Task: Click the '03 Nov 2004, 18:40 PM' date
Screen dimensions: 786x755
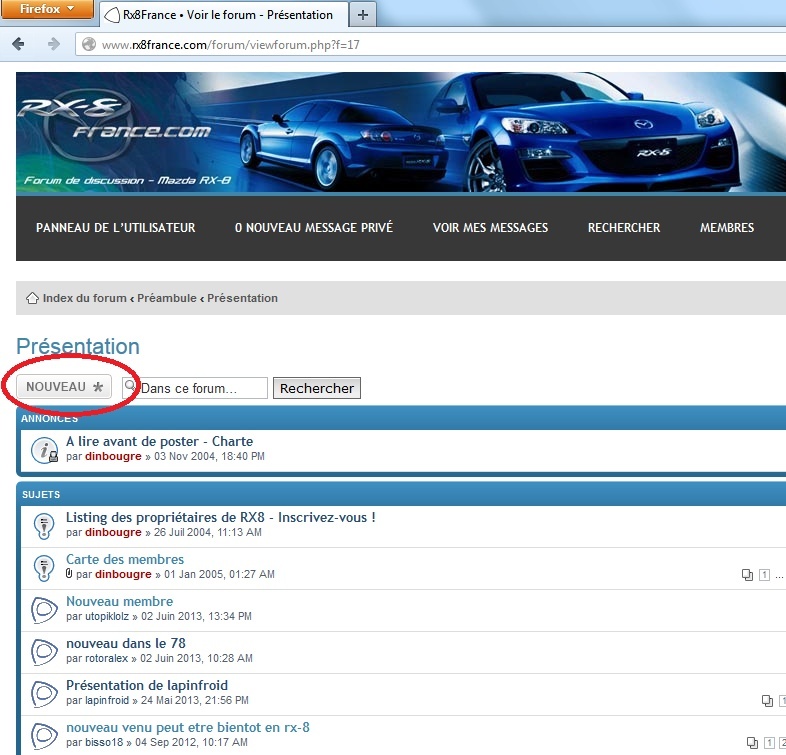Action: tap(210, 456)
